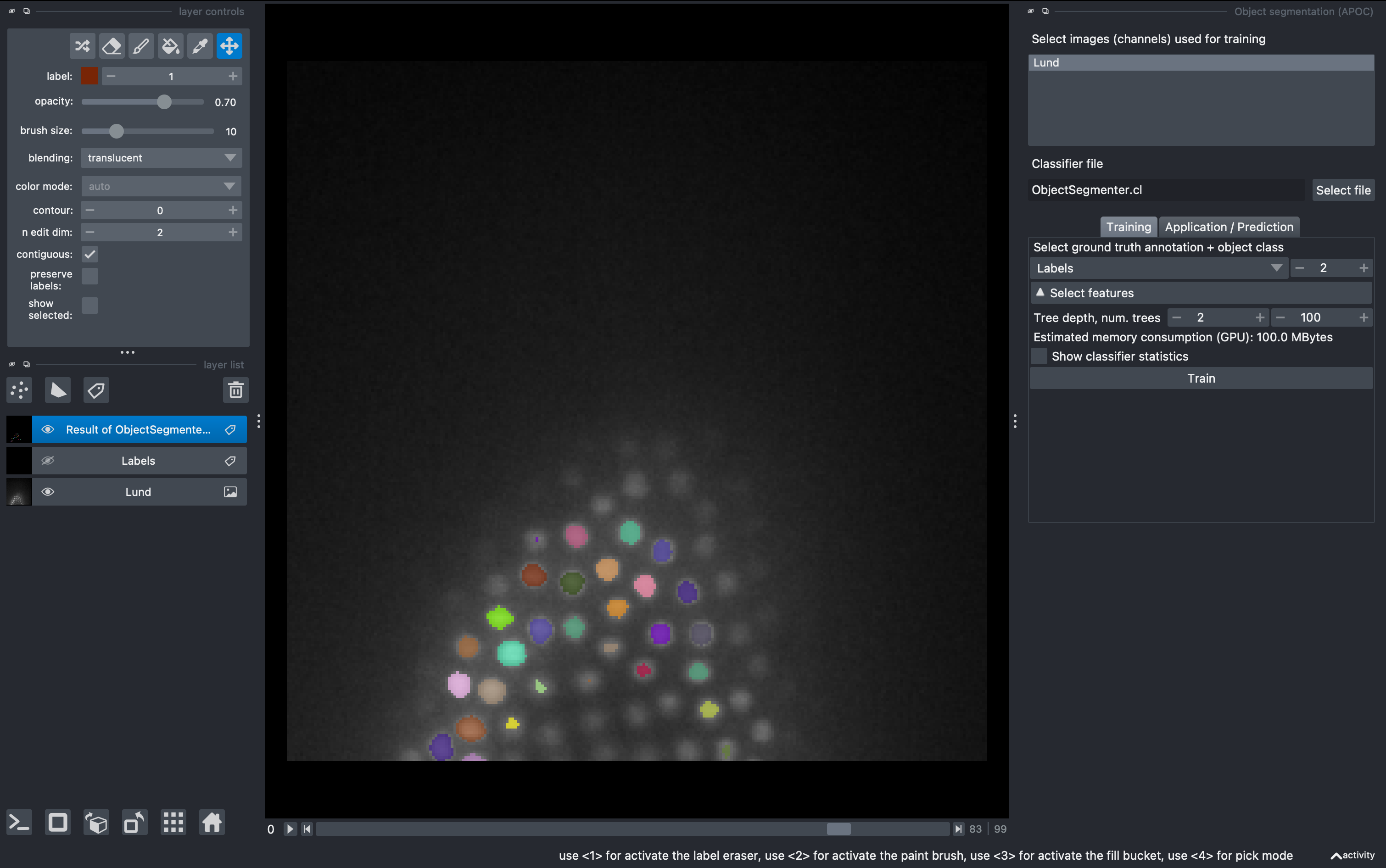Open the napari console

(x=20, y=823)
